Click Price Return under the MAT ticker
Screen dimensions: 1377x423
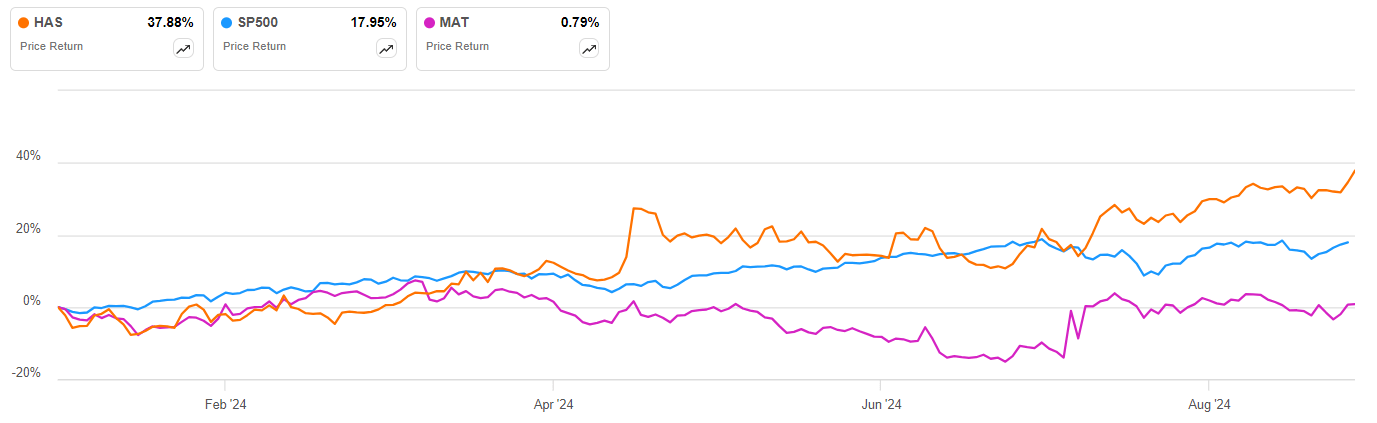point(458,46)
